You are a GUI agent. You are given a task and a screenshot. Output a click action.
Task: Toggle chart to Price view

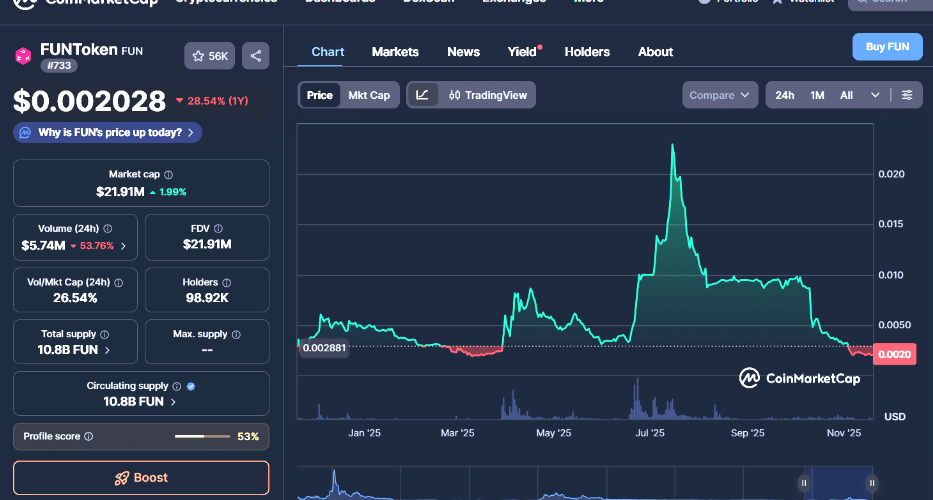pos(320,95)
